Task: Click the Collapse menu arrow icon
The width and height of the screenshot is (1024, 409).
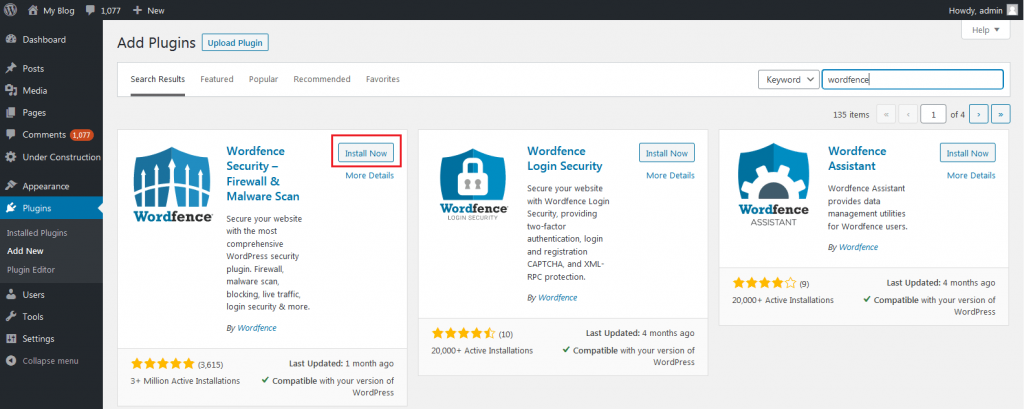Action: pyautogui.click(x=10, y=361)
